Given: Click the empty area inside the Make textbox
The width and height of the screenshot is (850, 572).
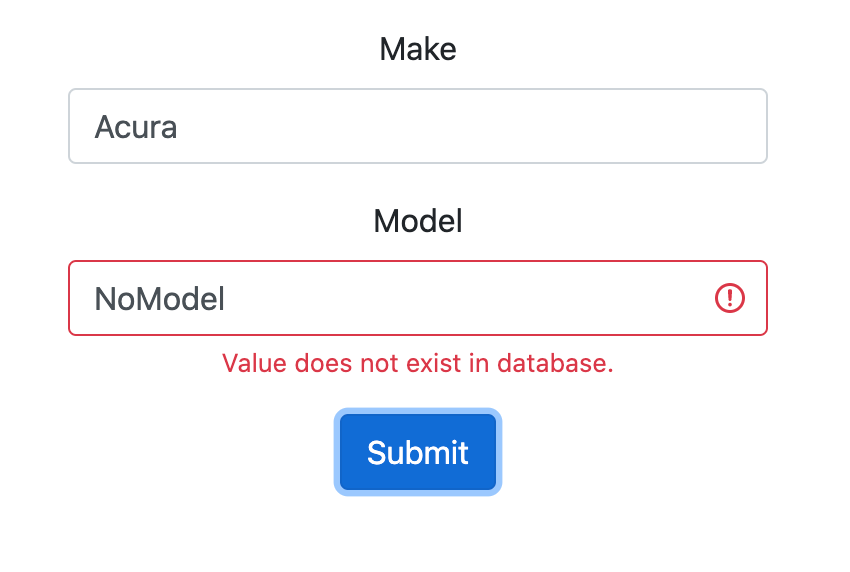Looking at the screenshot, I should point(472,126).
